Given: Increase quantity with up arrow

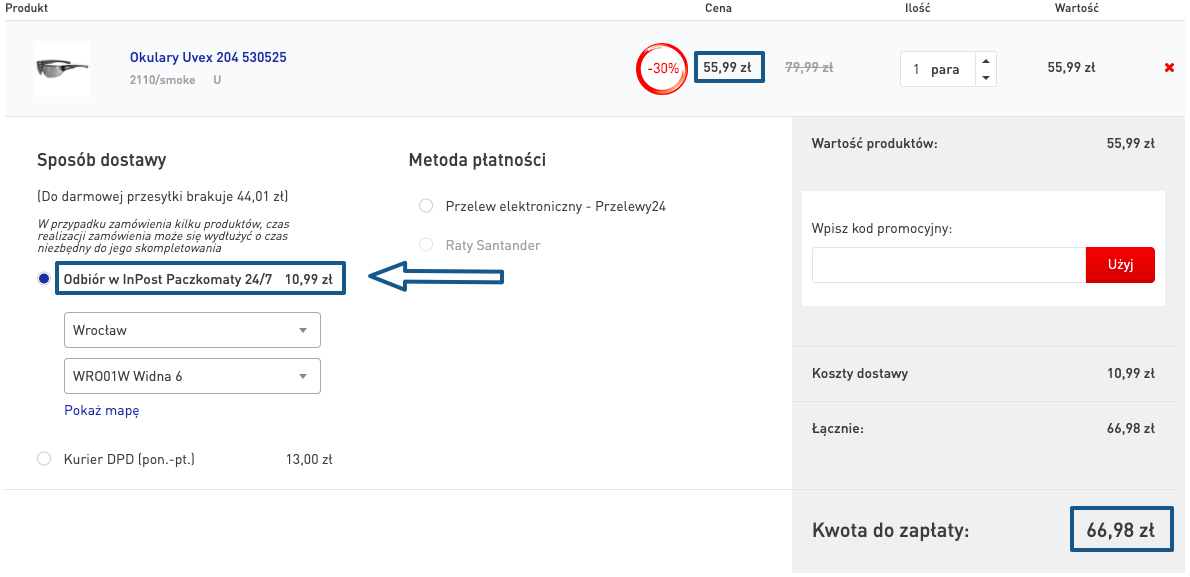Looking at the screenshot, I should (986, 60).
